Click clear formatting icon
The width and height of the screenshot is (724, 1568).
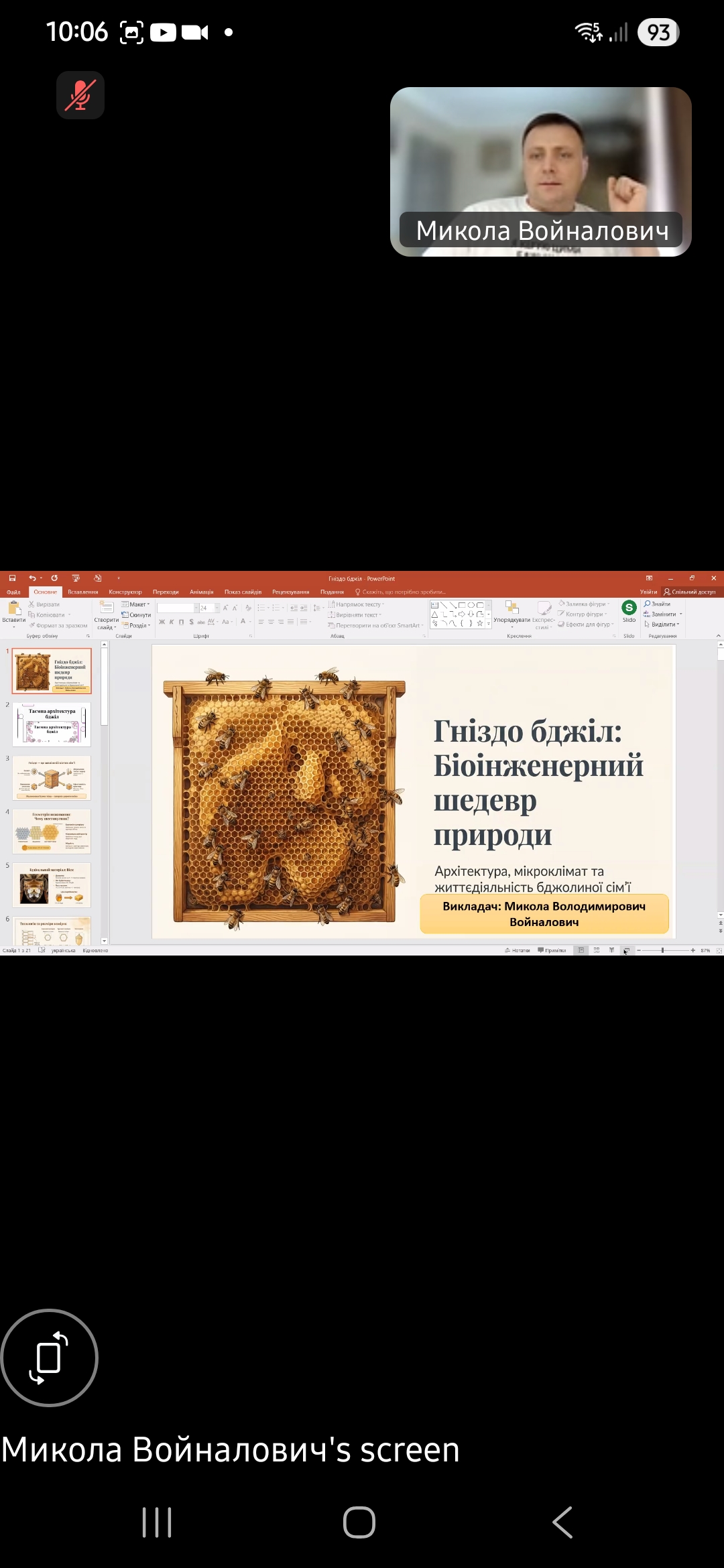[x=248, y=608]
